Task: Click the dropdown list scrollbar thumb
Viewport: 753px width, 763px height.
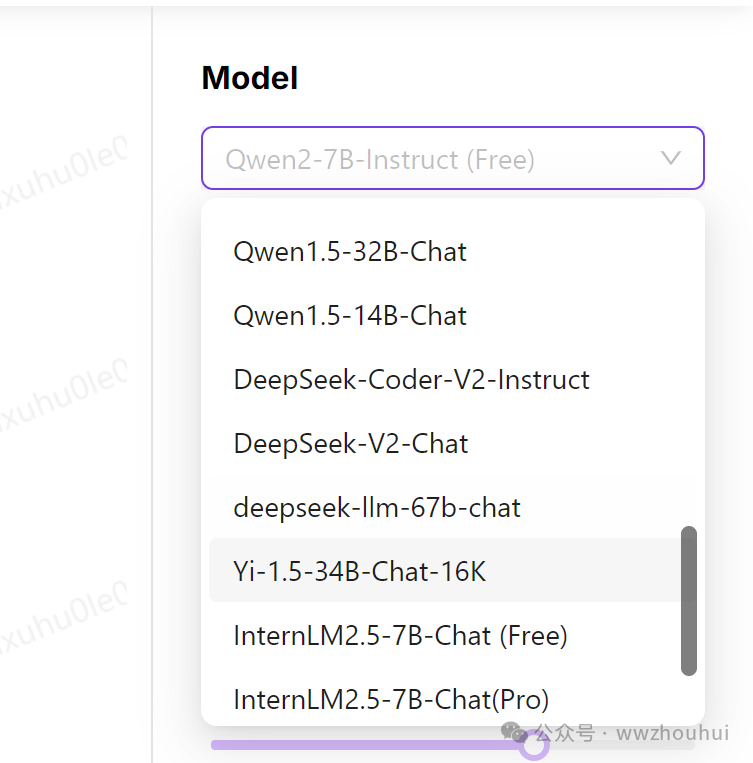Action: click(x=688, y=600)
